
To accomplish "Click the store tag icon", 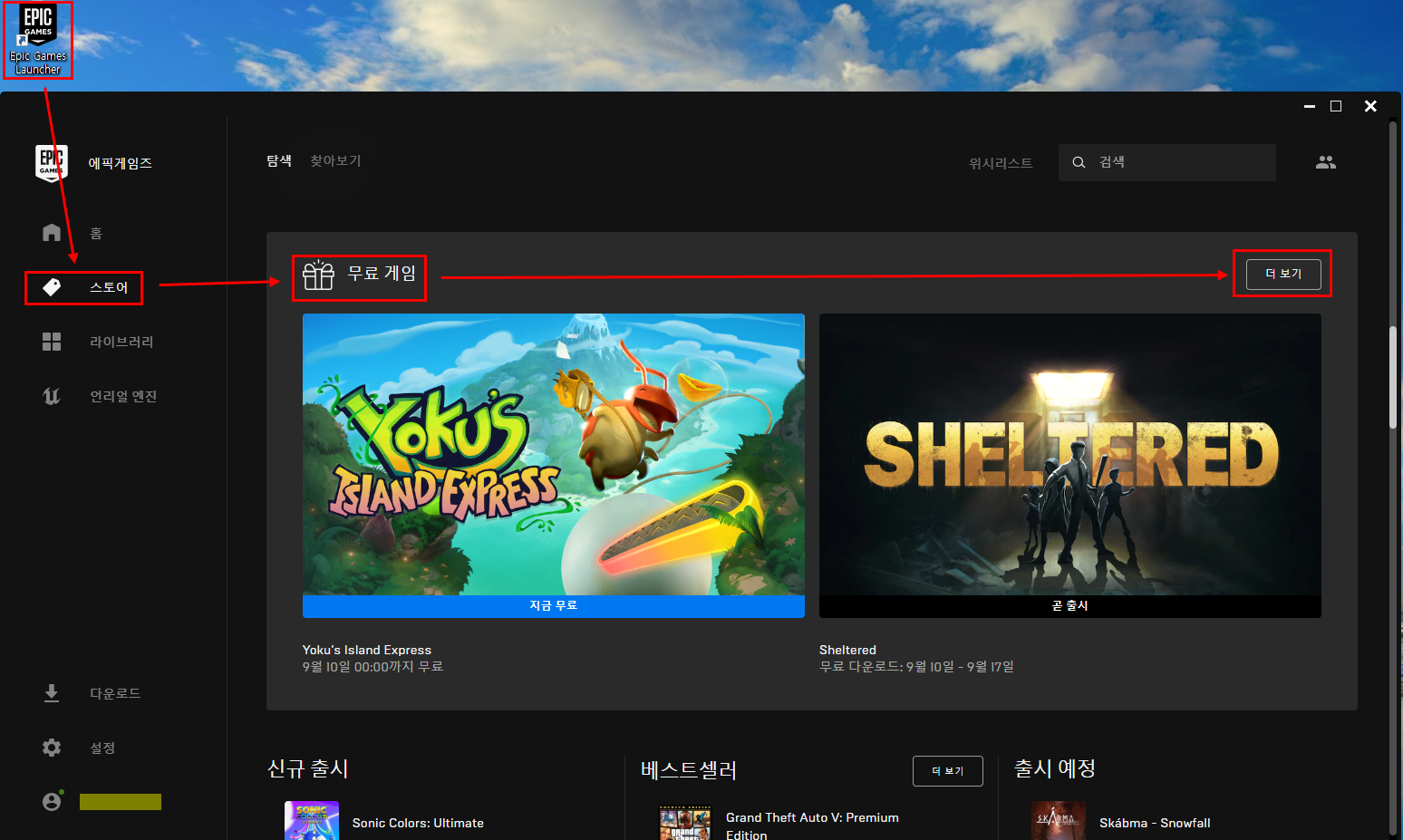I will tap(52, 287).
